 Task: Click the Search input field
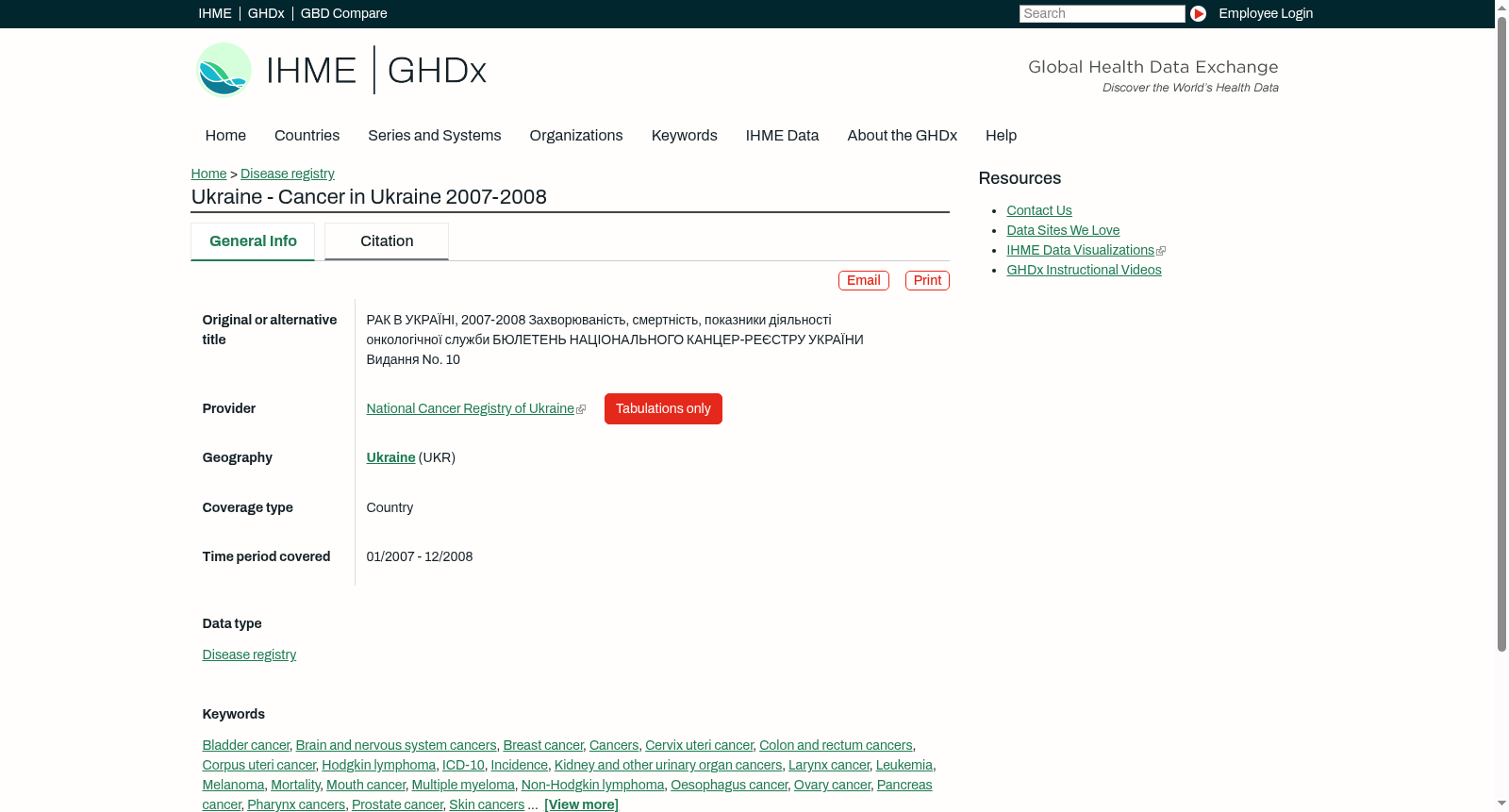1102,13
